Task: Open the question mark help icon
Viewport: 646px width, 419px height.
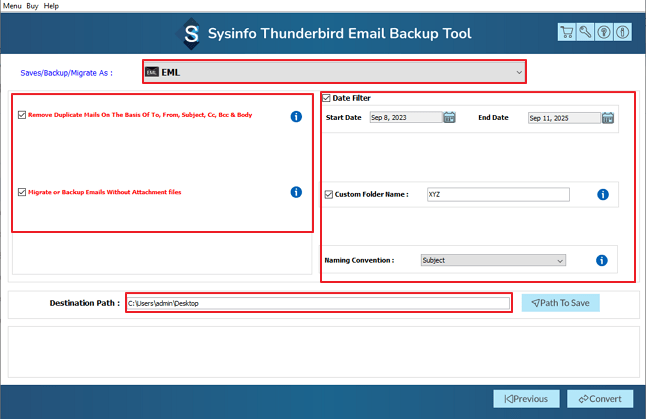Action: click(604, 32)
